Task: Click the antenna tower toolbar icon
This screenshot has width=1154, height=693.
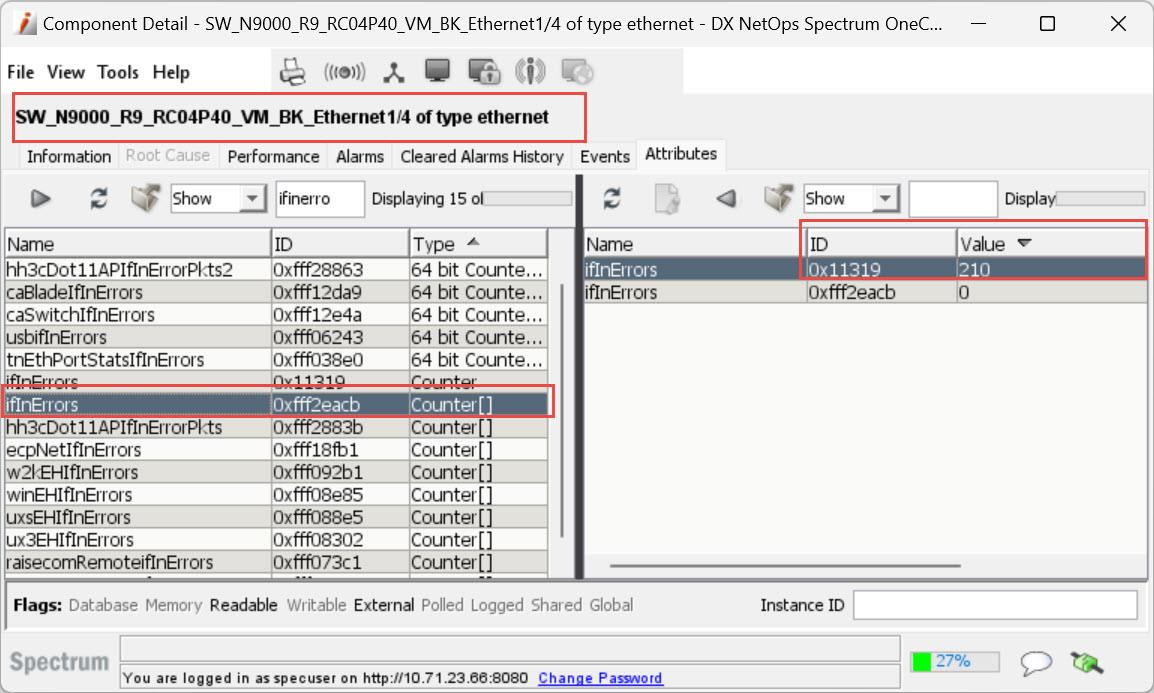Action: point(530,71)
